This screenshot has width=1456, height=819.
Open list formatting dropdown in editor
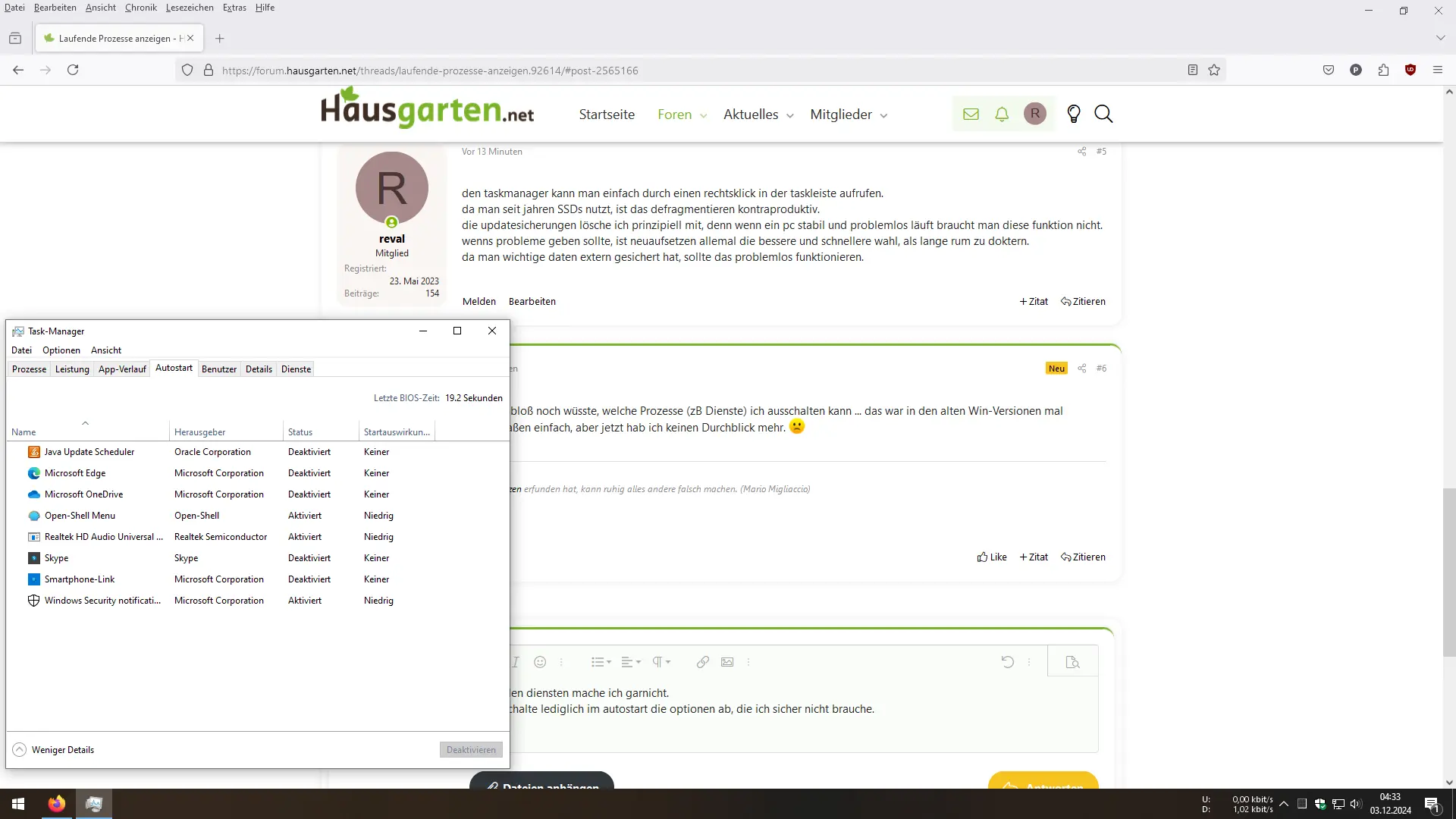point(601,662)
